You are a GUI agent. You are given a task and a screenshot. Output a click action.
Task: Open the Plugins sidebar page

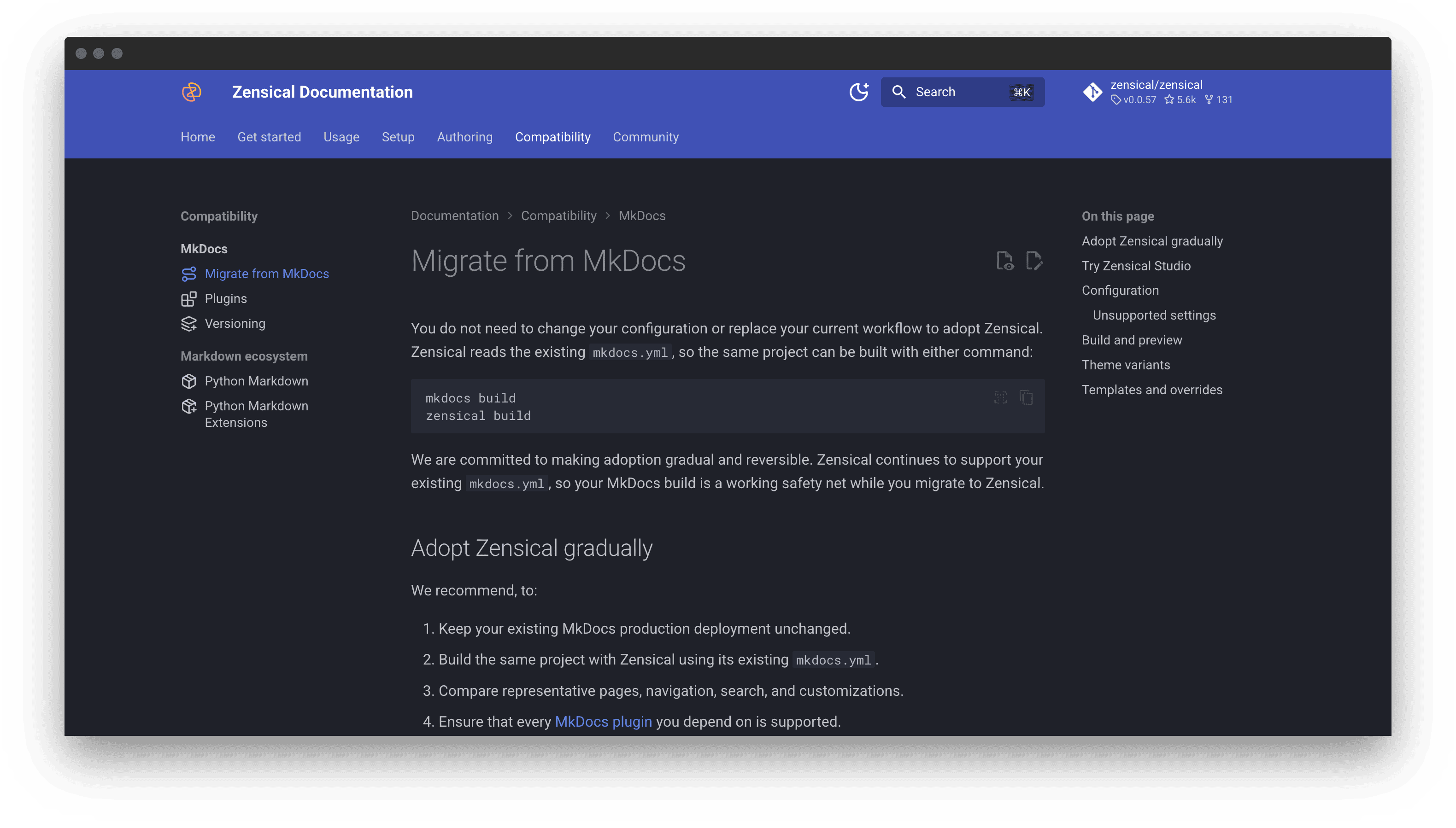click(226, 298)
